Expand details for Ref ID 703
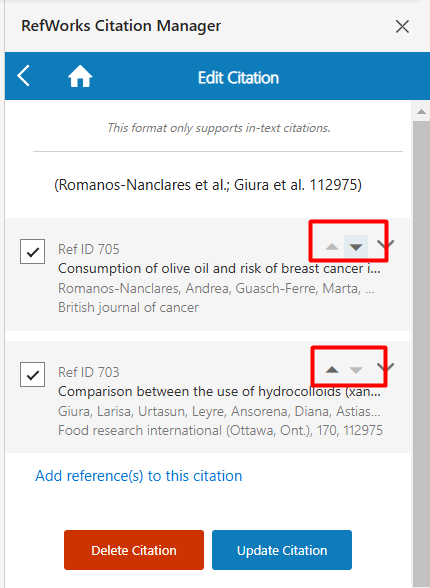The height and width of the screenshot is (588, 430). coord(386,368)
